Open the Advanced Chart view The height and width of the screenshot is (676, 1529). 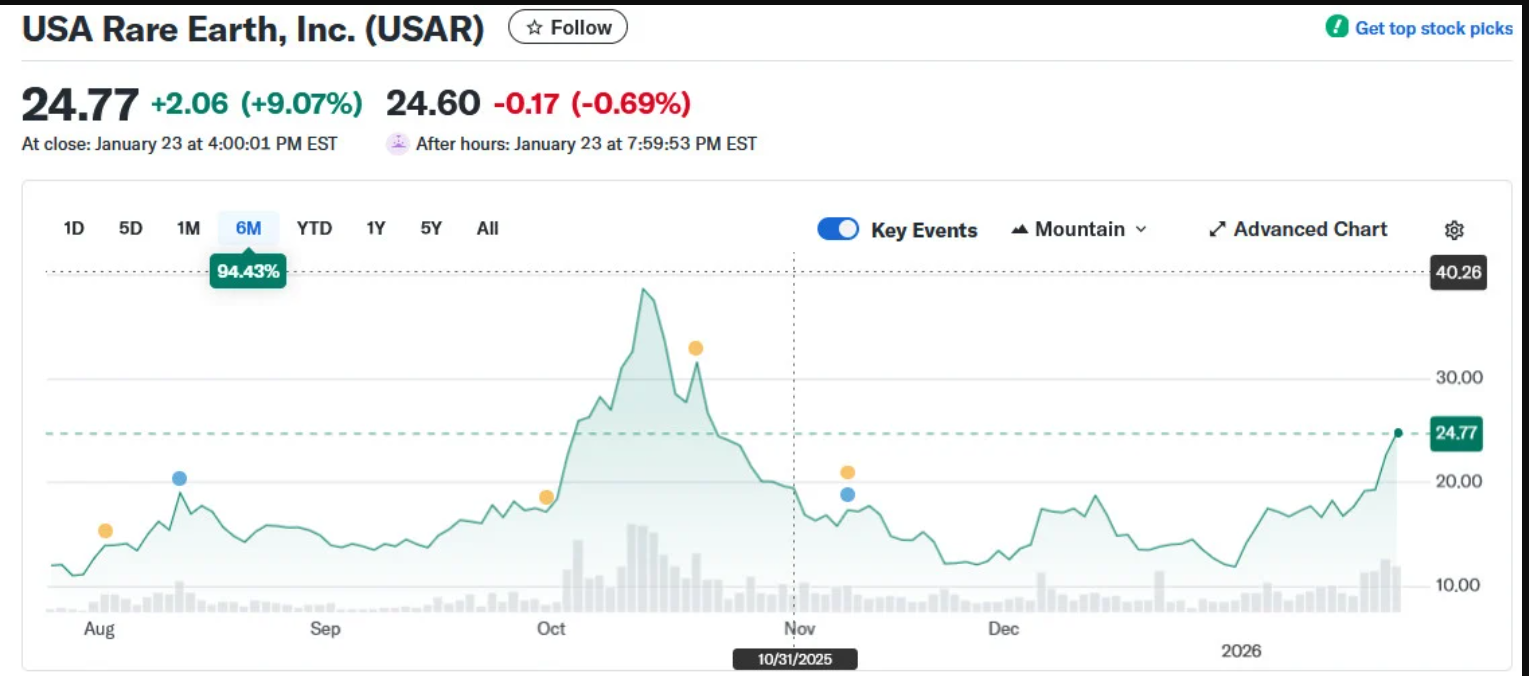point(1298,230)
